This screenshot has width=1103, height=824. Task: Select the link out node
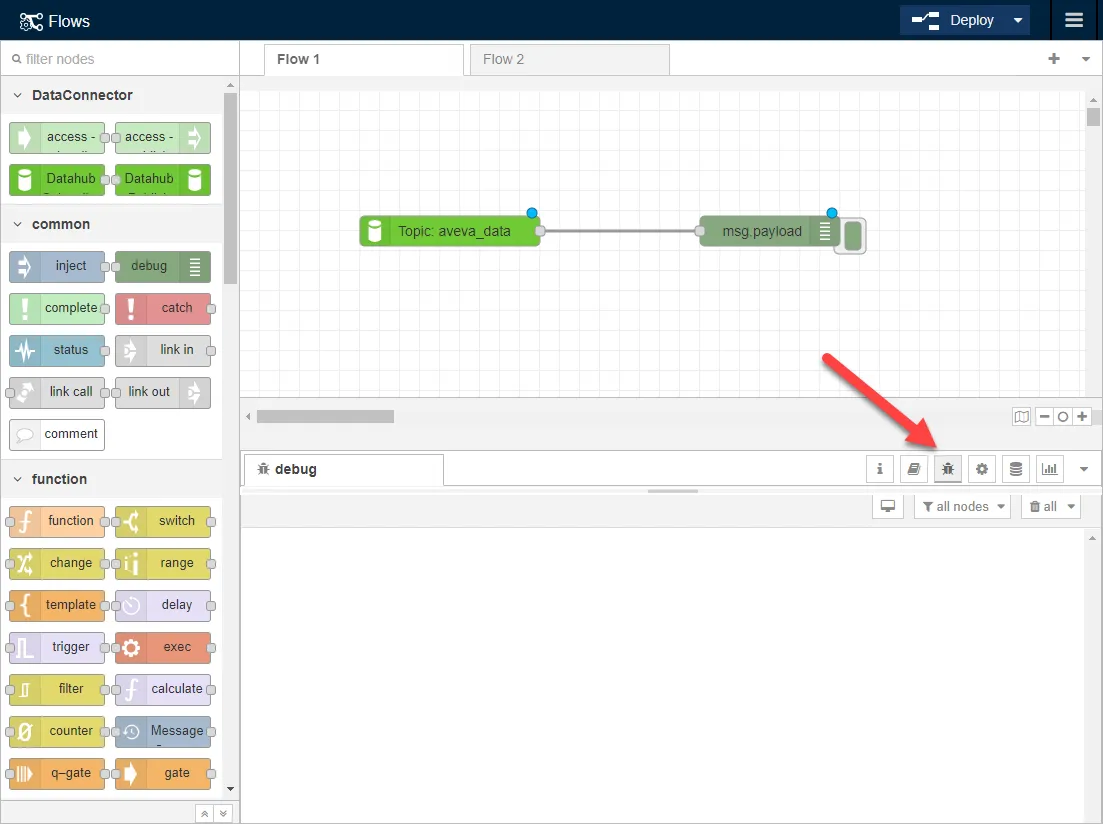[162, 392]
